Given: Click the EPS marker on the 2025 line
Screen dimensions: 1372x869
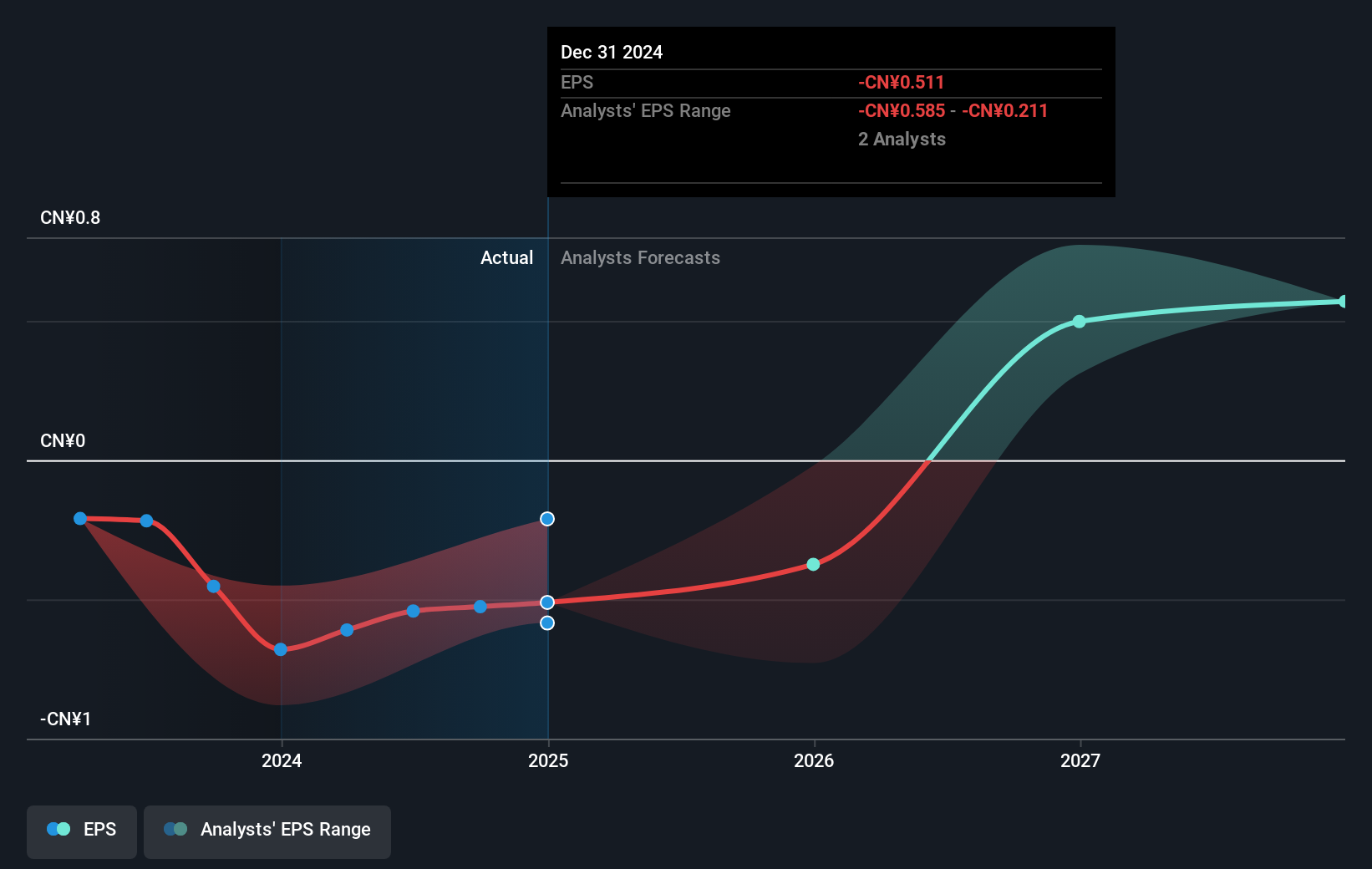Looking at the screenshot, I should click(547, 602).
